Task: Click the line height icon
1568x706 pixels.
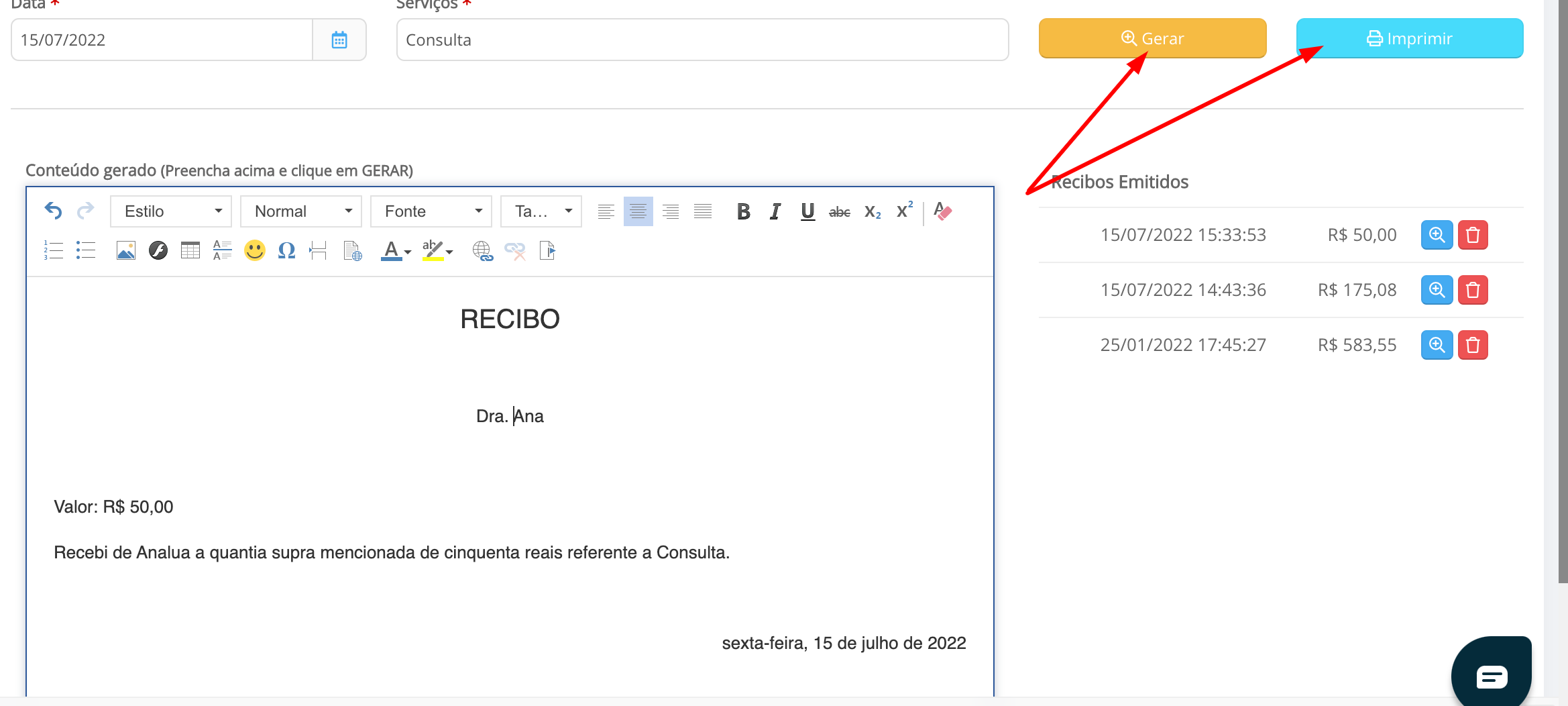Action: pyautogui.click(x=222, y=250)
